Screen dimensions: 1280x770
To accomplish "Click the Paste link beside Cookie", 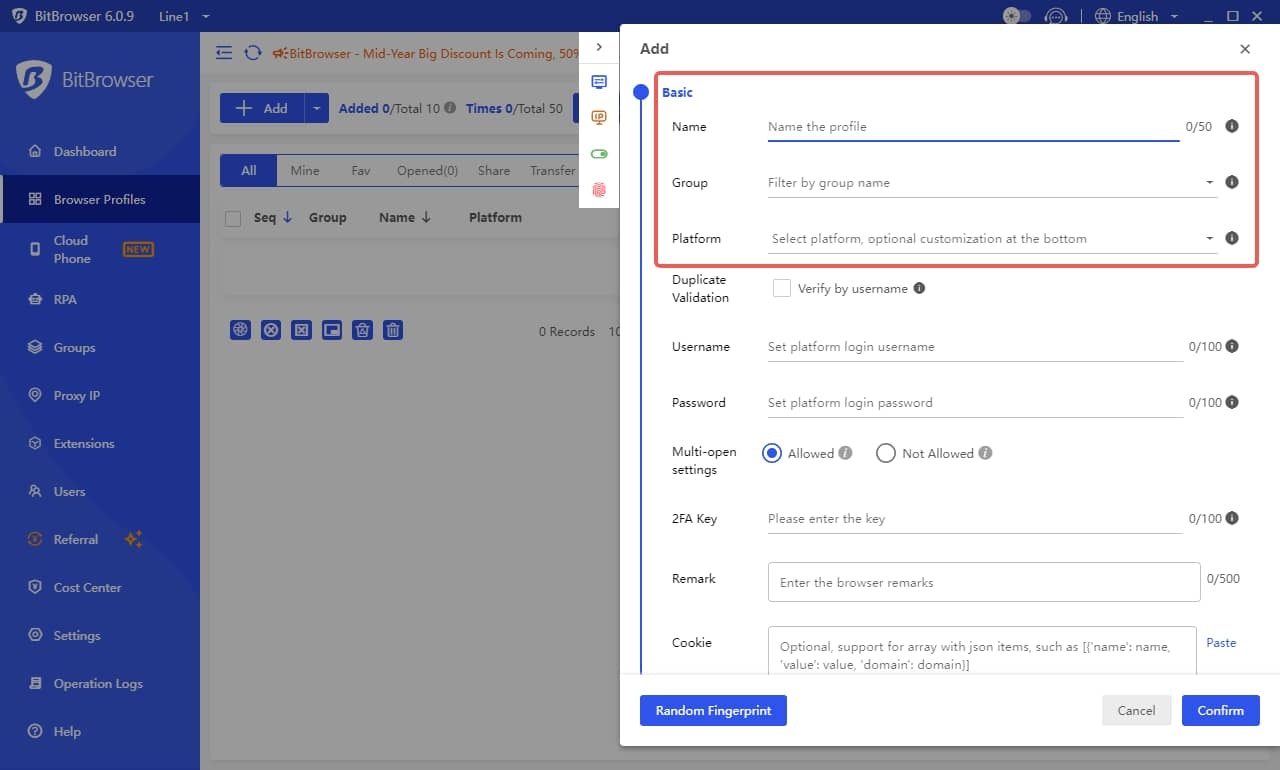I will pos(1221,643).
